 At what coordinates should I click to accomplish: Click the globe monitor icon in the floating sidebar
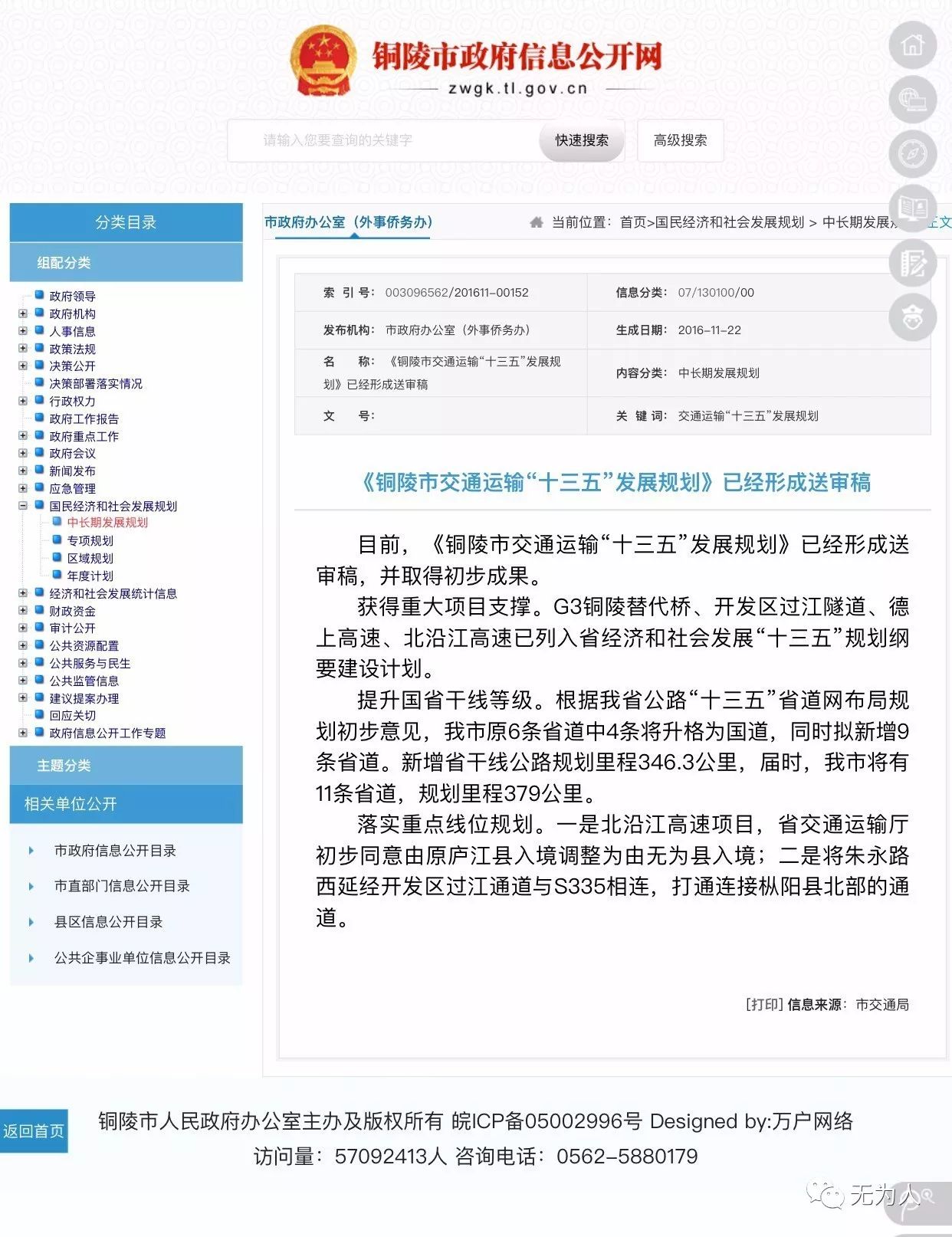pos(912,100)
